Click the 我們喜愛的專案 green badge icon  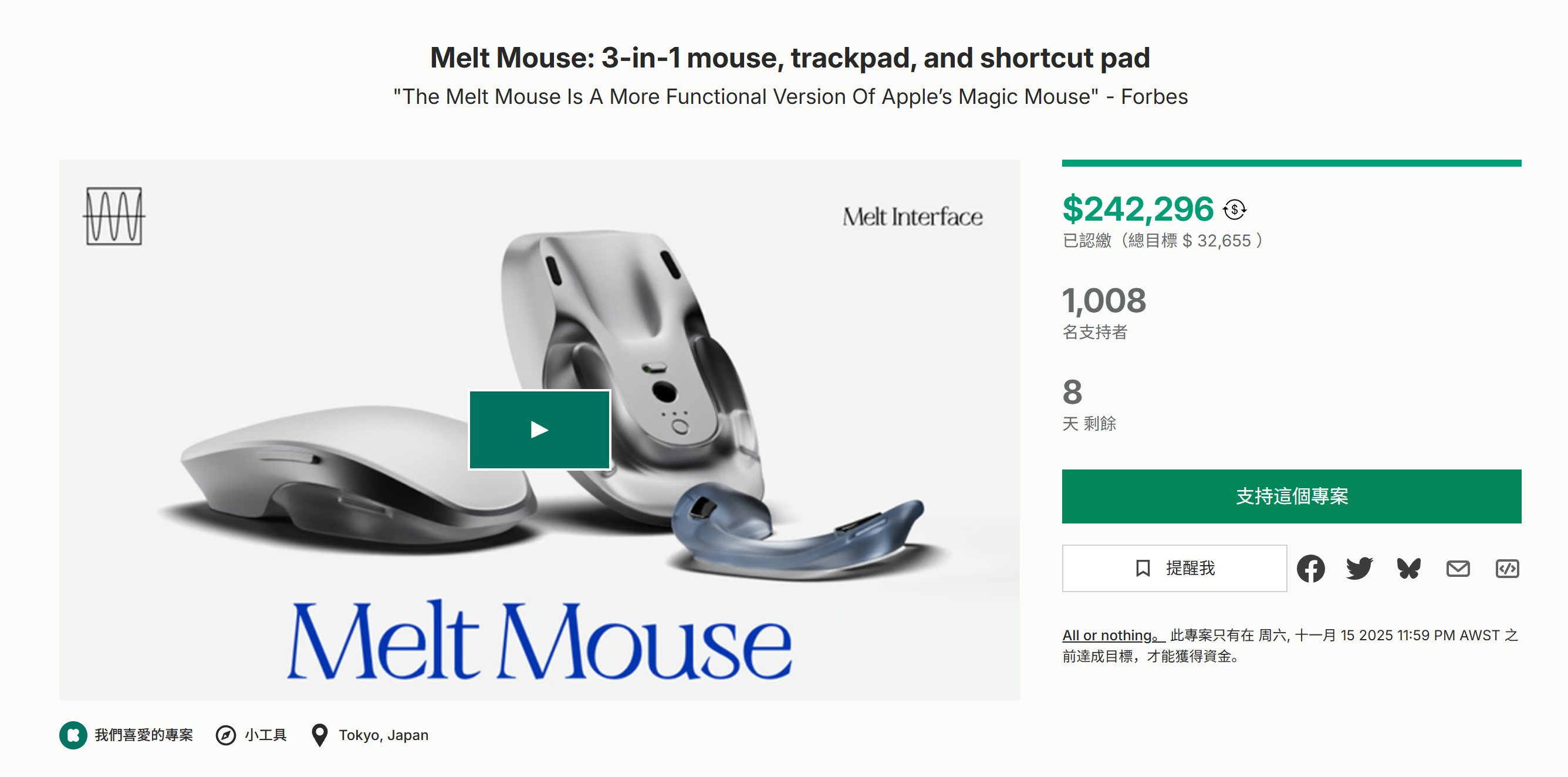point(73,735)
